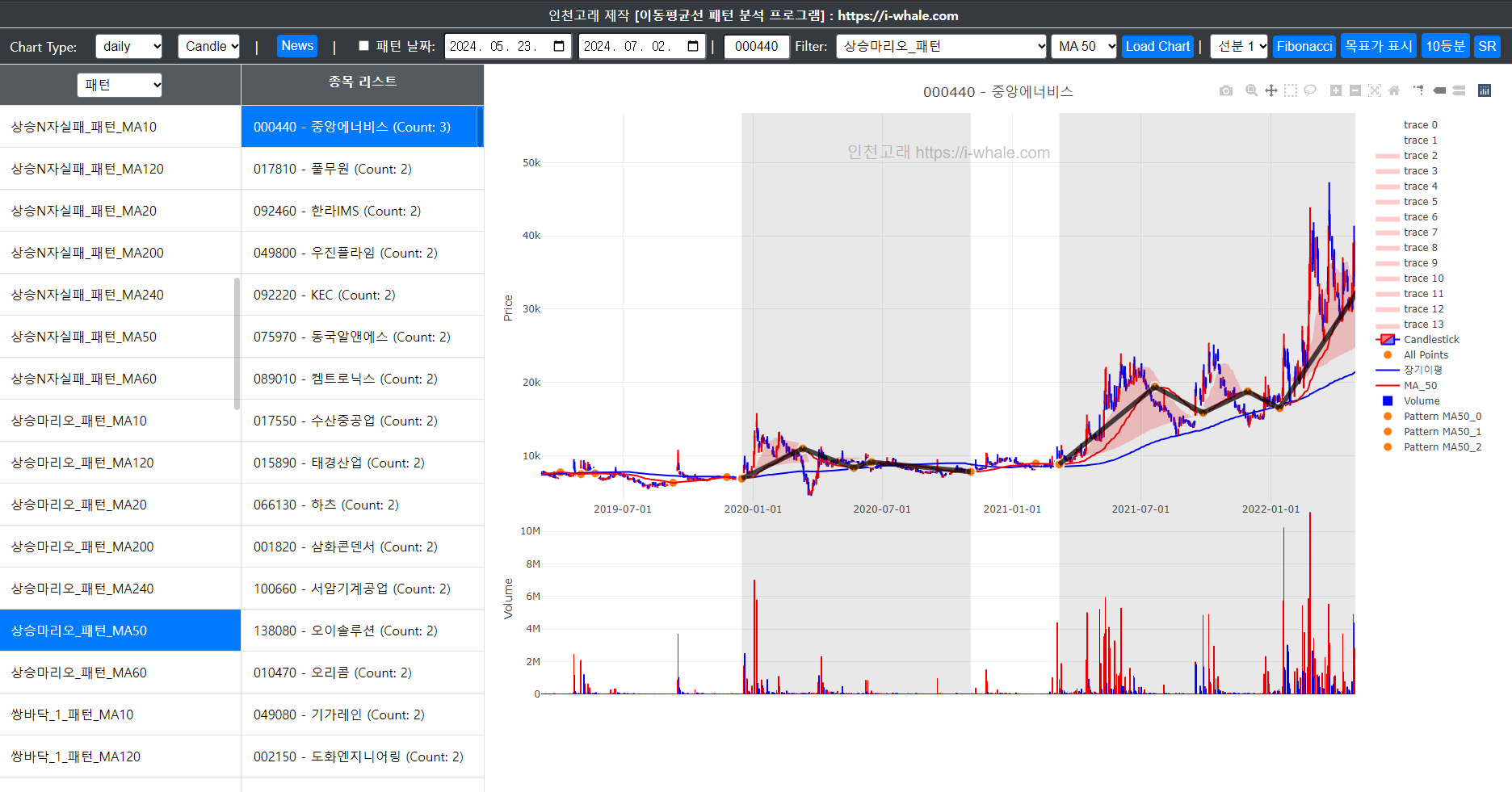
Task: Expand the Filter 상승마리오_패턴 dropdown
Action: [942, 46]
